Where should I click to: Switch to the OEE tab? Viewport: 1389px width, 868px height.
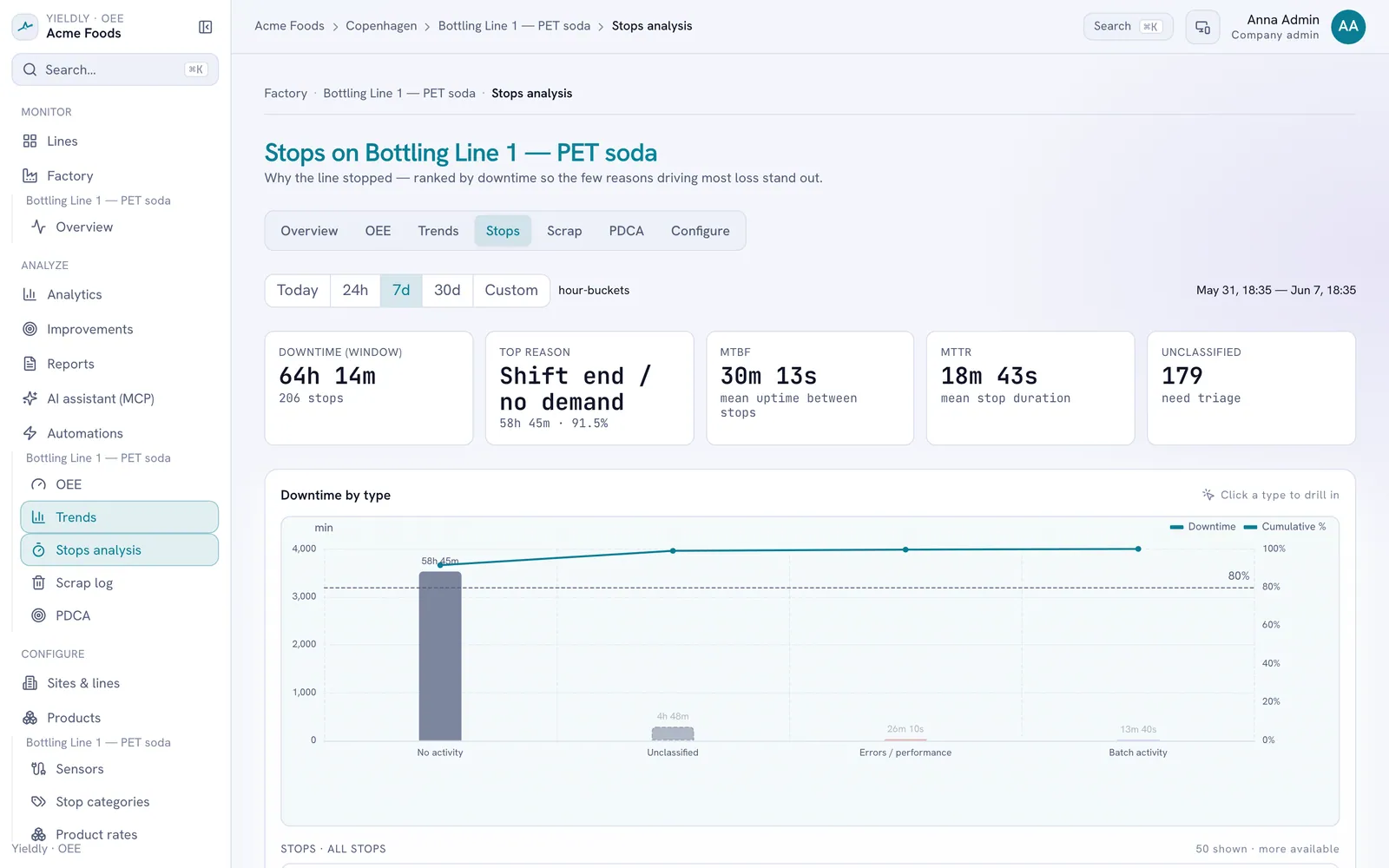coord(378,231)
